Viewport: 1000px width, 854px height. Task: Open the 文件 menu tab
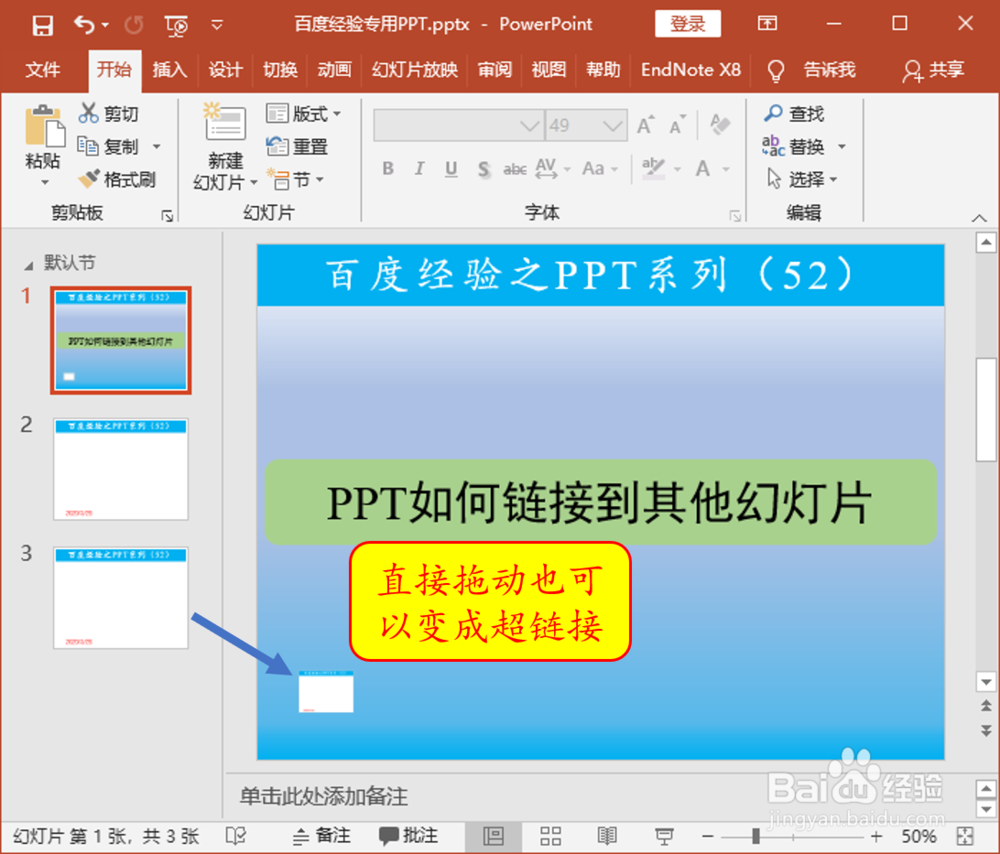(43, 70)
